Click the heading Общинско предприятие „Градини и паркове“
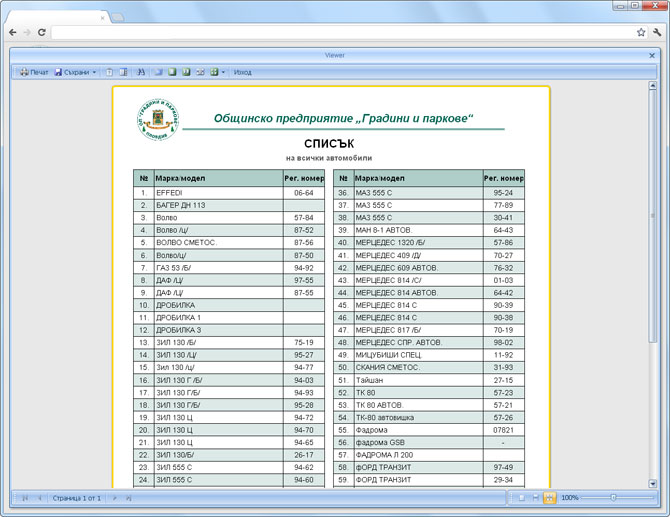670x517 pixels. (344, 118)
